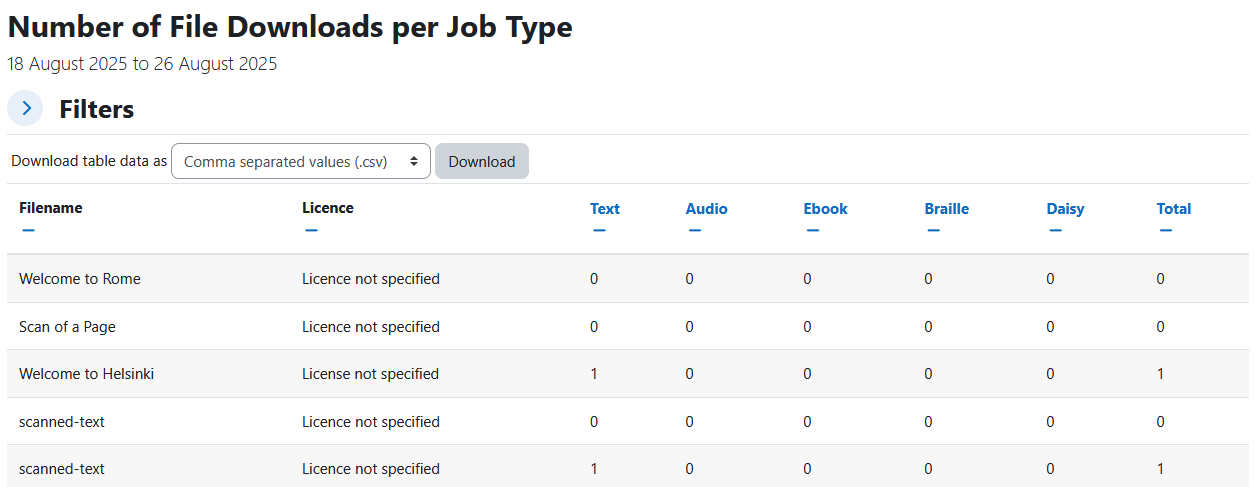The image size is (1254, 487).
Task: Click the Total value 0 in the Rome row
Action: (1160, 279)
